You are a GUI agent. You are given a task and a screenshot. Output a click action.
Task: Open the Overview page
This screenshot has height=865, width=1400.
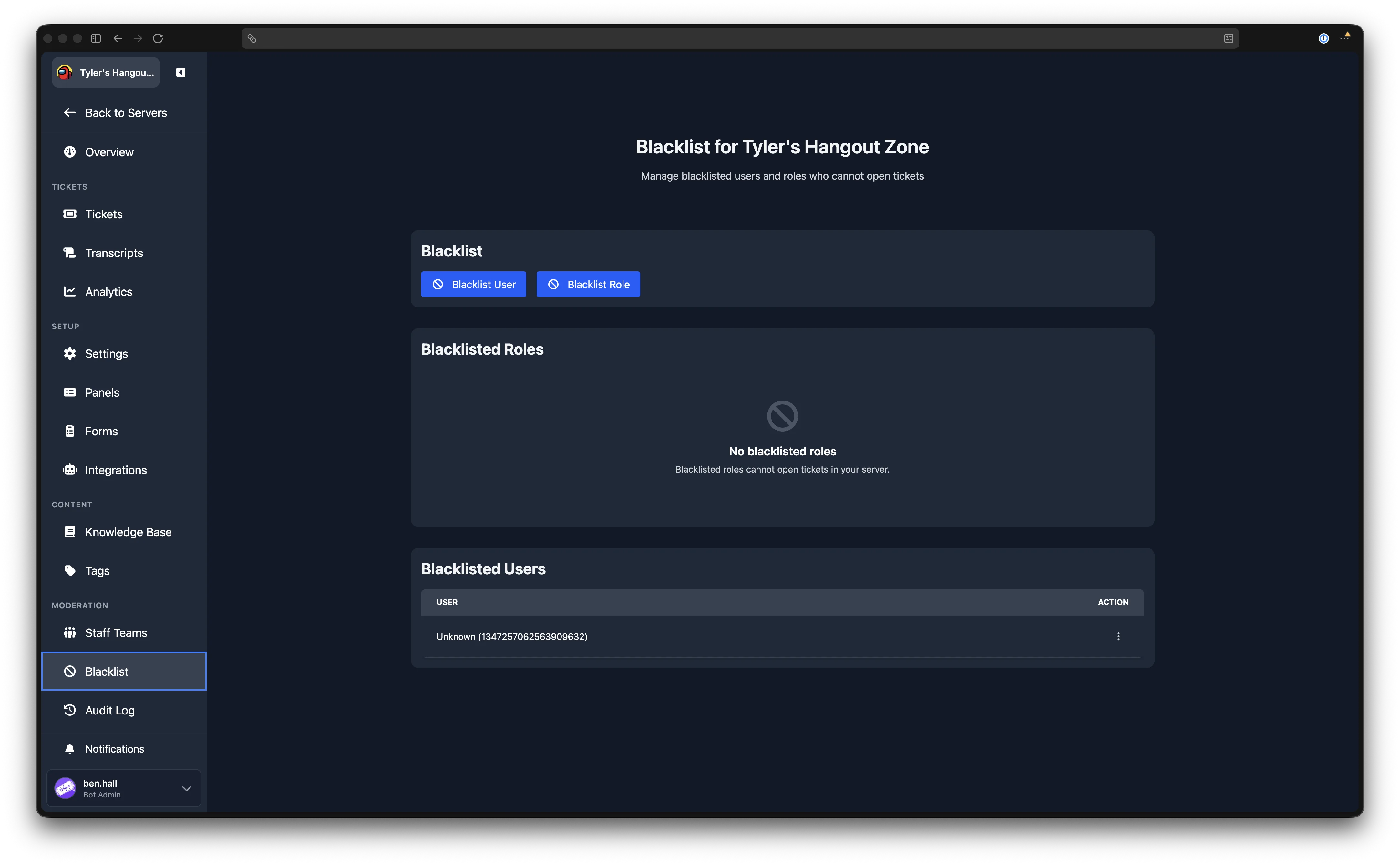pos(124,152)
